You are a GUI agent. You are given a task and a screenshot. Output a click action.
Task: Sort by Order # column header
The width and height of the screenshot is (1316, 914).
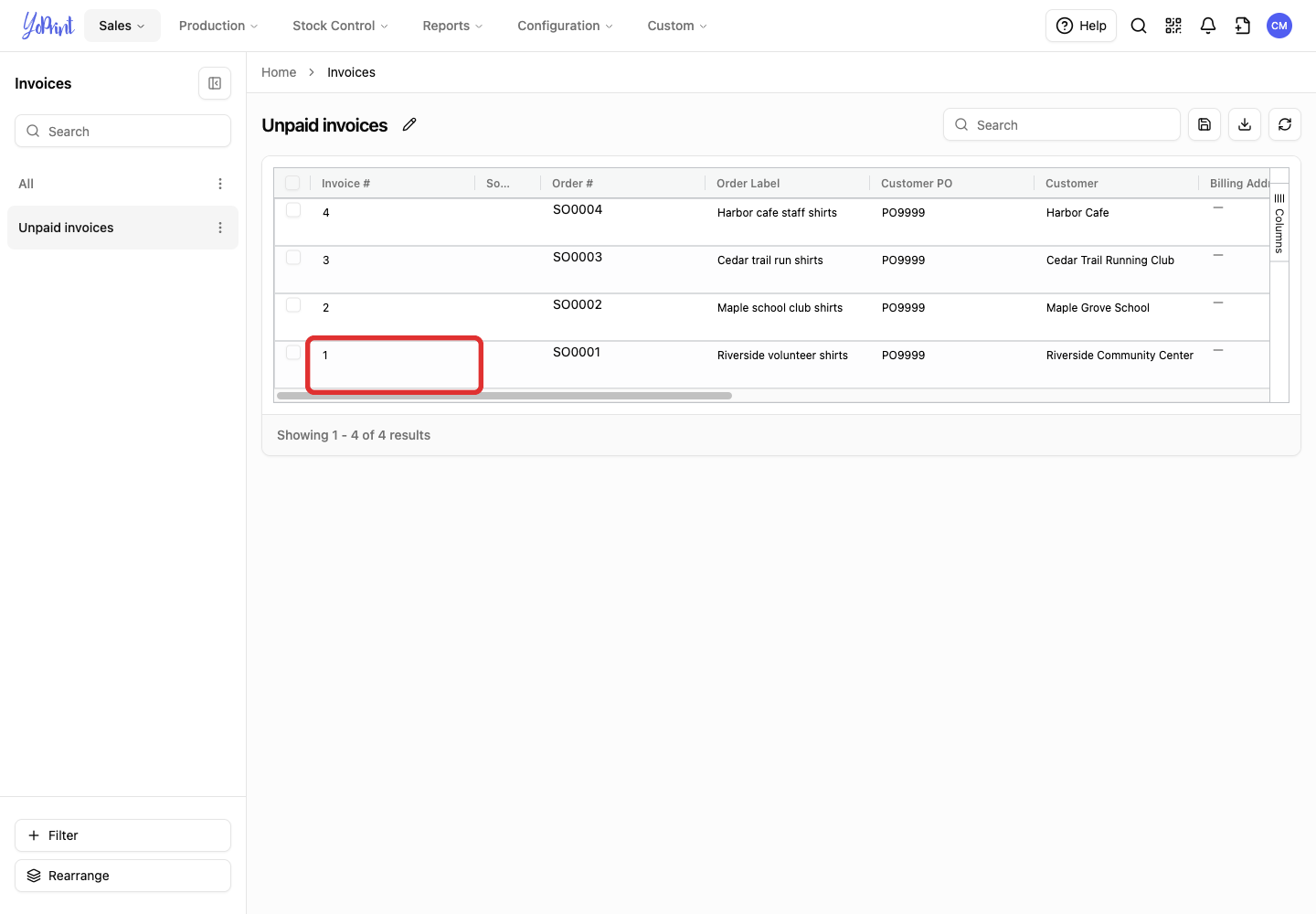(x=623, y=183)
